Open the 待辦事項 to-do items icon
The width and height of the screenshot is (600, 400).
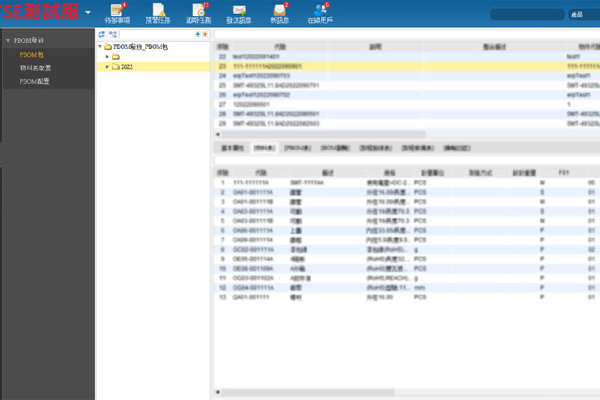pos(117,13)
